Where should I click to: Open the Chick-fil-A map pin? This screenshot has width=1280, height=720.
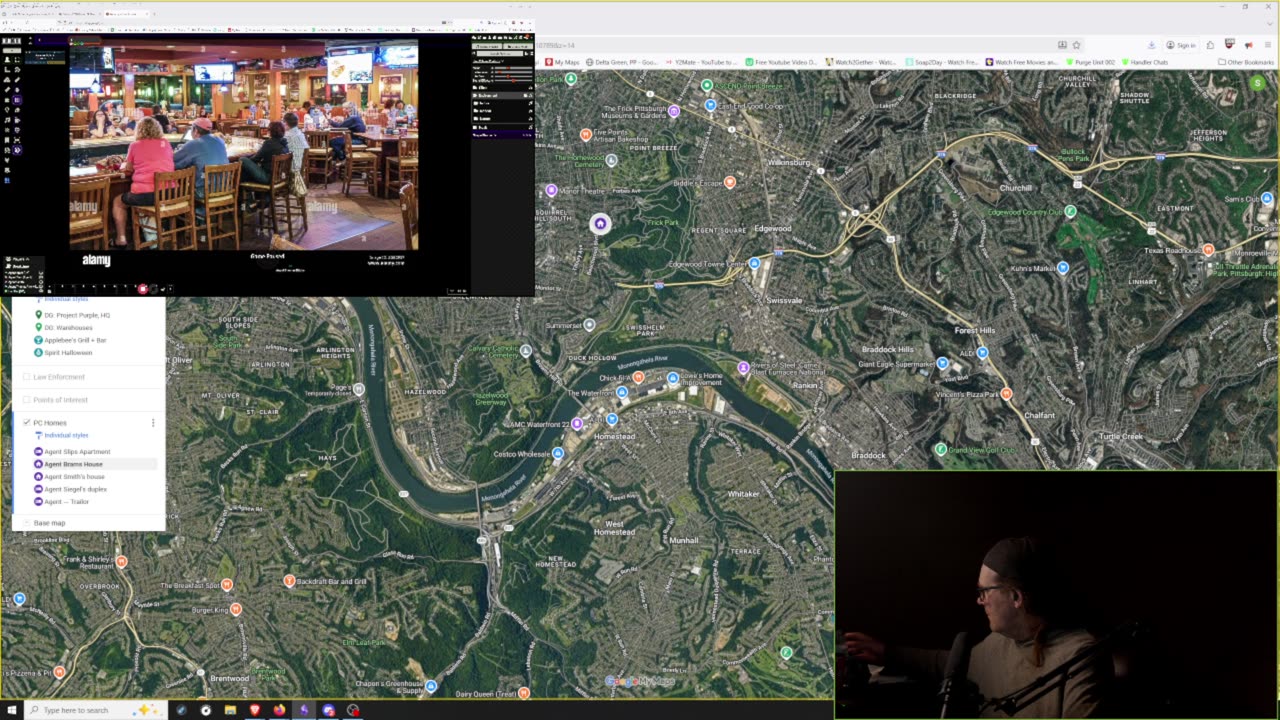point(638,377)
